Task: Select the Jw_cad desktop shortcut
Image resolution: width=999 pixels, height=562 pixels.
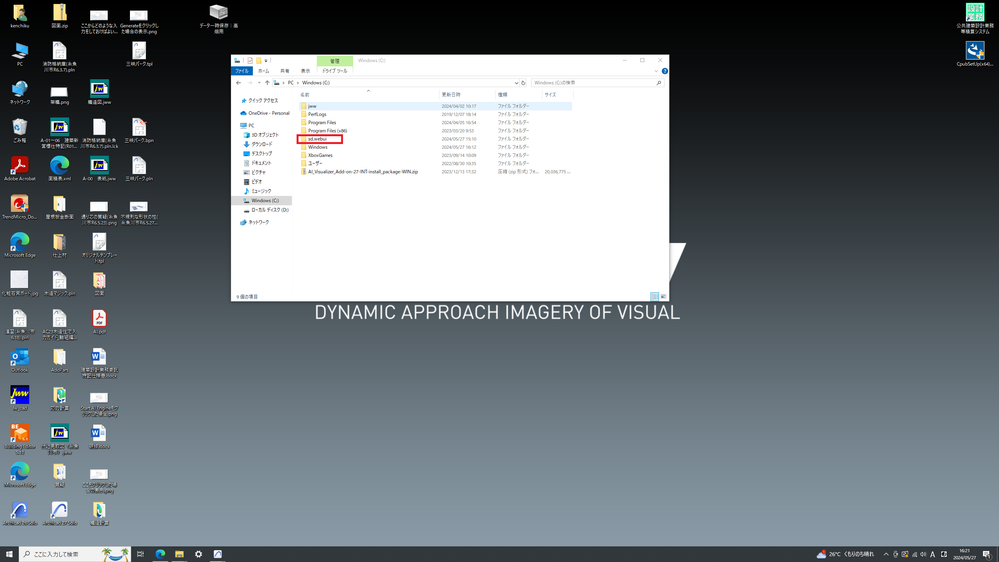Action: click(x=20, y=399)
